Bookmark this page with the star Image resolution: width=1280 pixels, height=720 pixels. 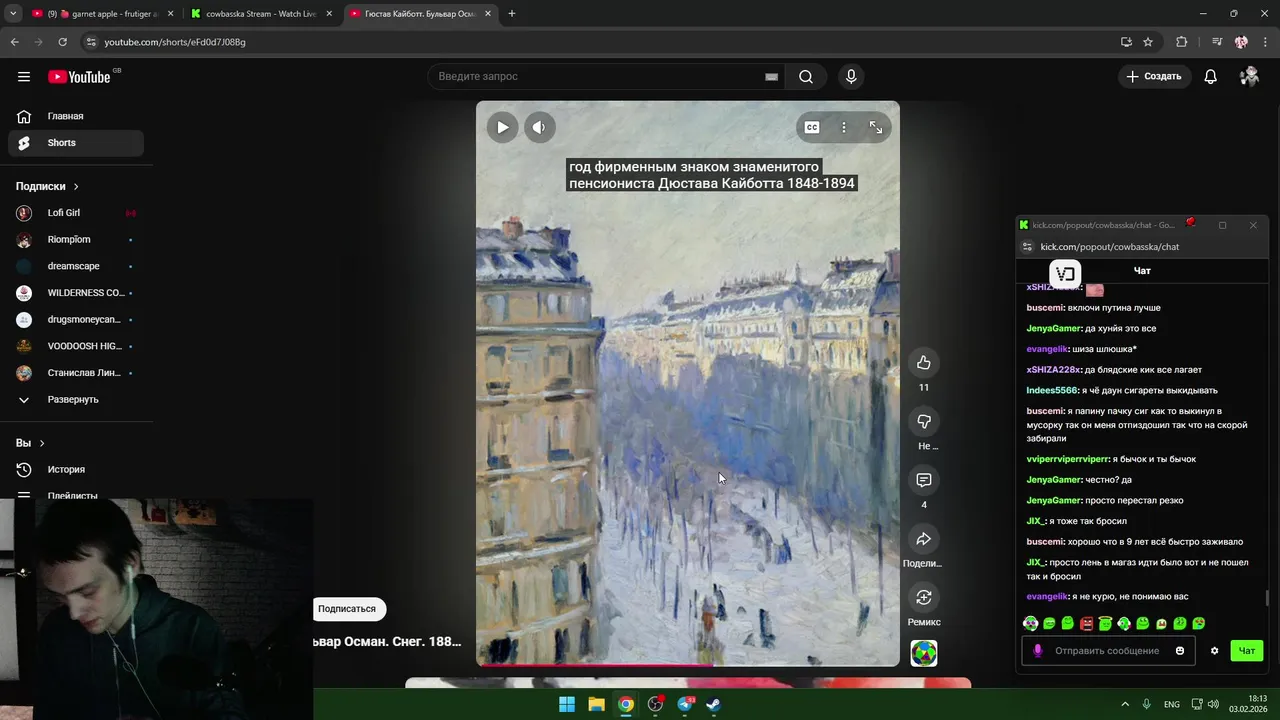point(1148,42)
